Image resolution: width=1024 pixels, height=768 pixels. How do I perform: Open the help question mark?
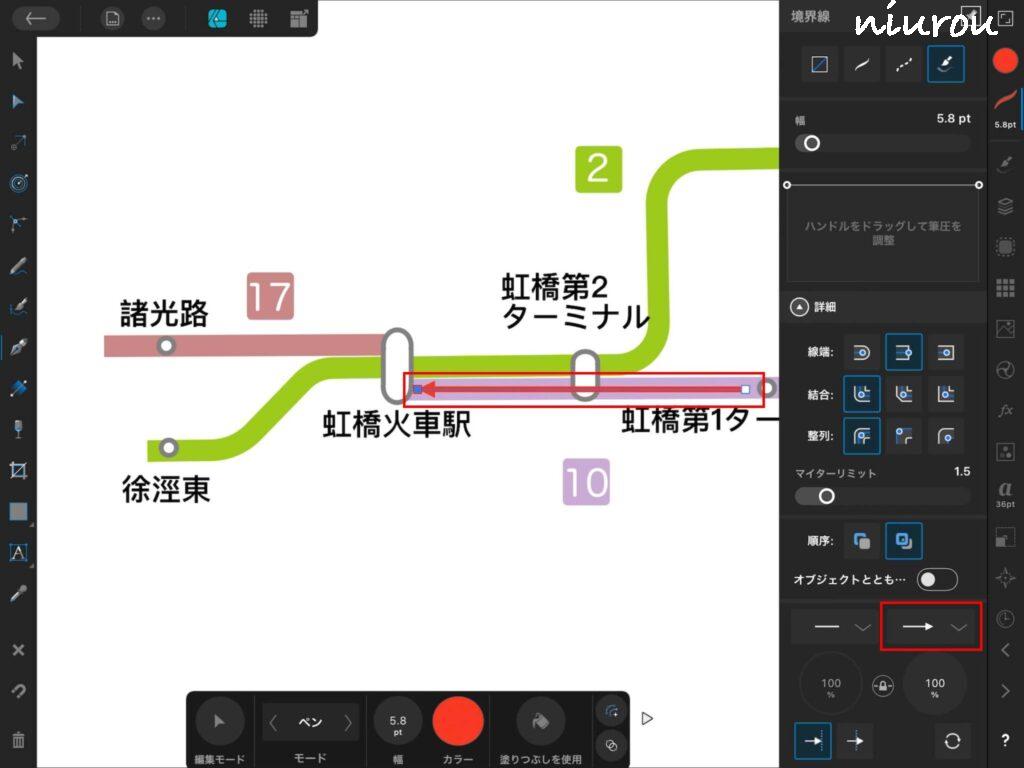click(x=1005, y=740)
